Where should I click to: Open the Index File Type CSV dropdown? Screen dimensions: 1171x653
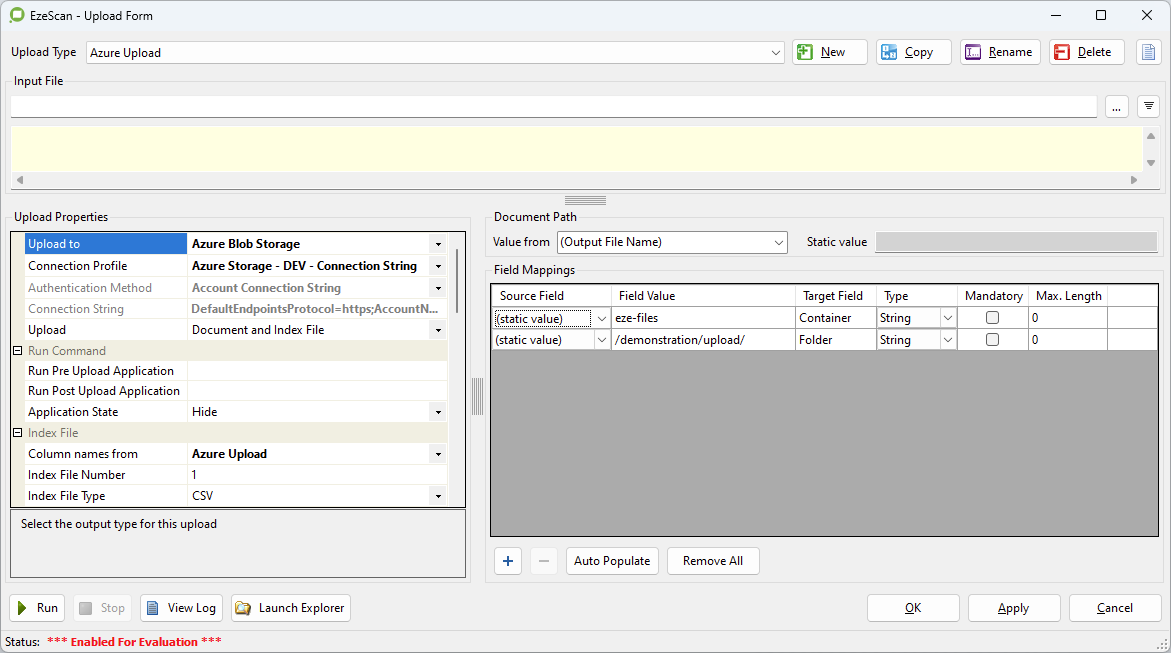point(438,496)
